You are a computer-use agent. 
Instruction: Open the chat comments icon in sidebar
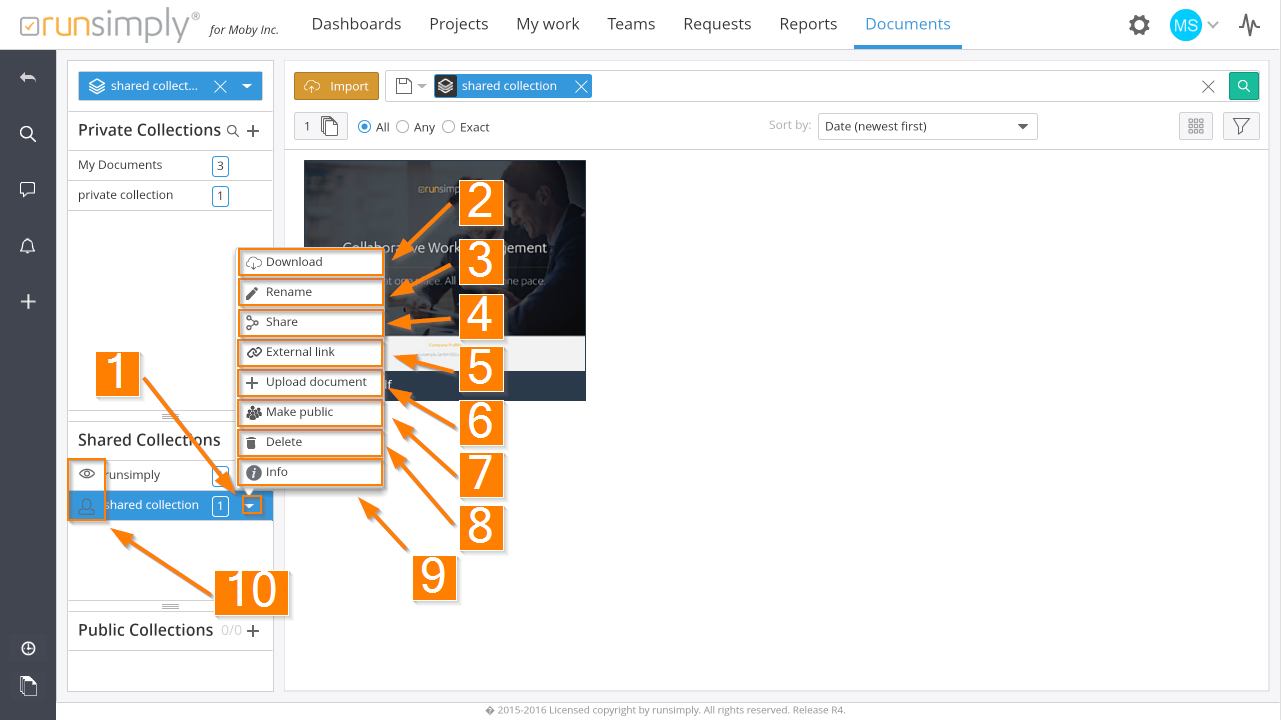(x=28, y=190)
